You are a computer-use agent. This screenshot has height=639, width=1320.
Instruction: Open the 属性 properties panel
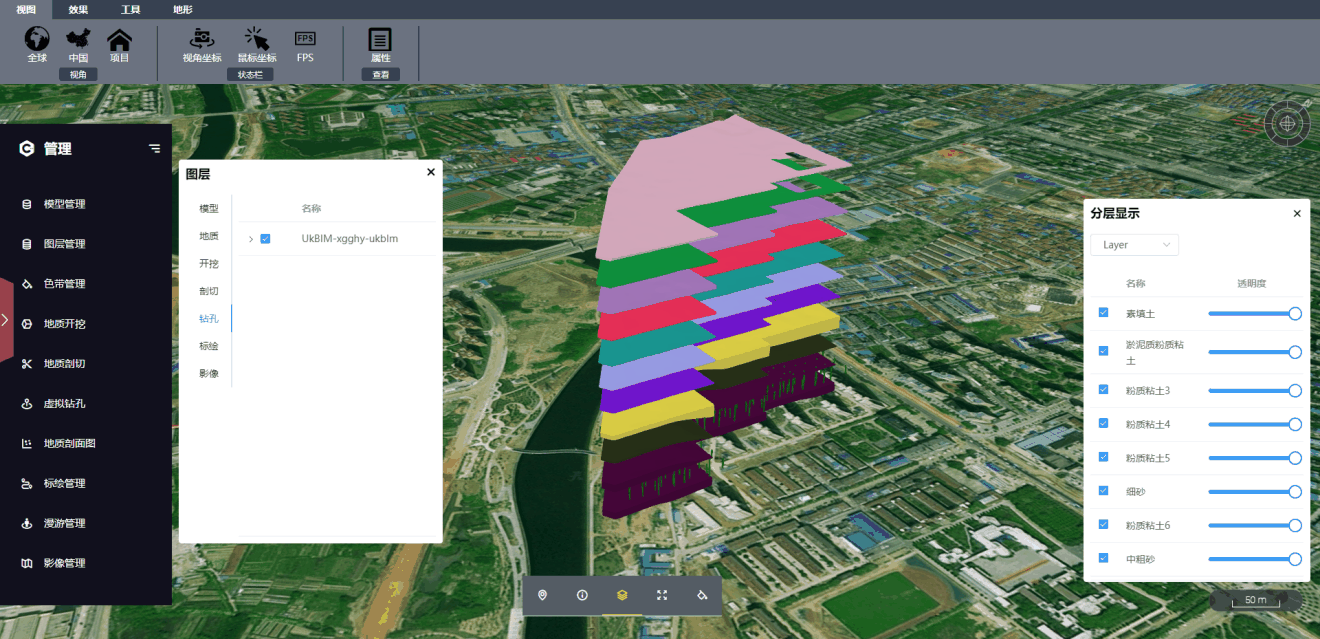[380, 40]
